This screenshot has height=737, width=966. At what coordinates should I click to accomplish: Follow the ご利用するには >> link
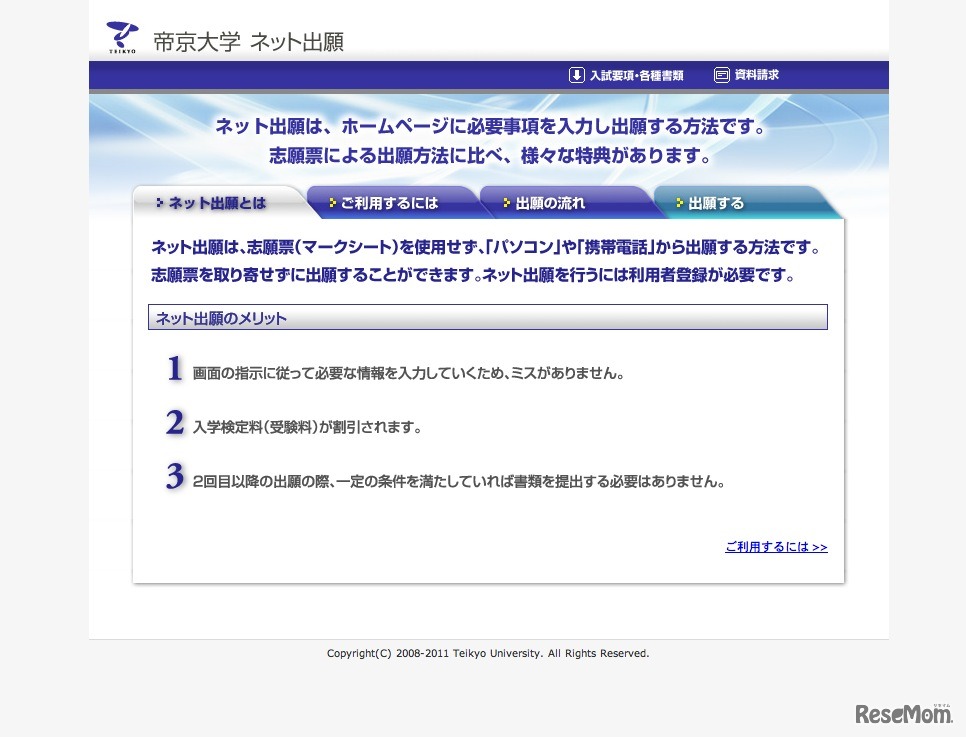click(x=776, y=547)
